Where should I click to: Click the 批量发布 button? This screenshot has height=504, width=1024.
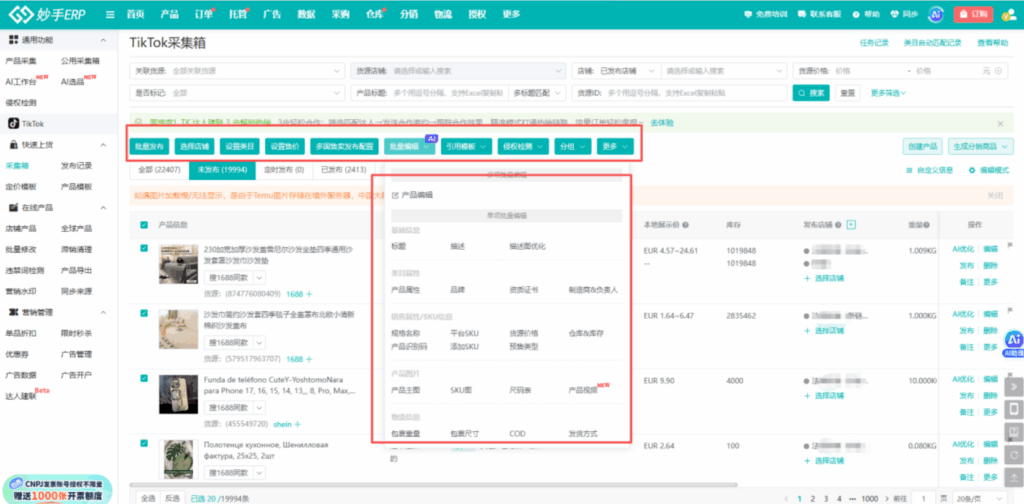click(149, 147)
